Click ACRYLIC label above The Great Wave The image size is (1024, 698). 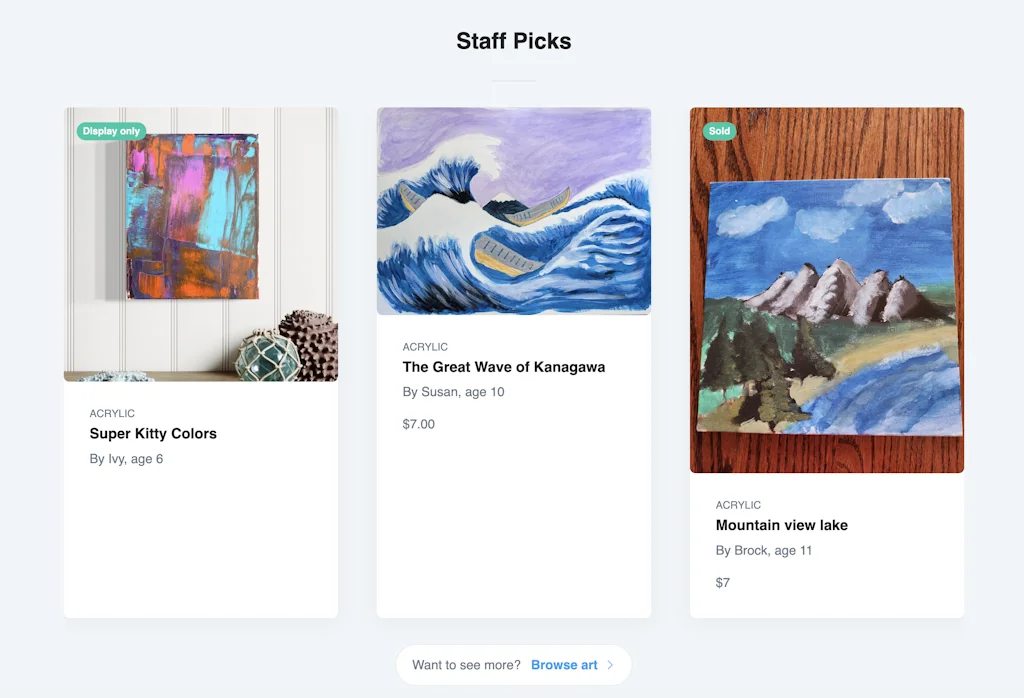[425, 347]
